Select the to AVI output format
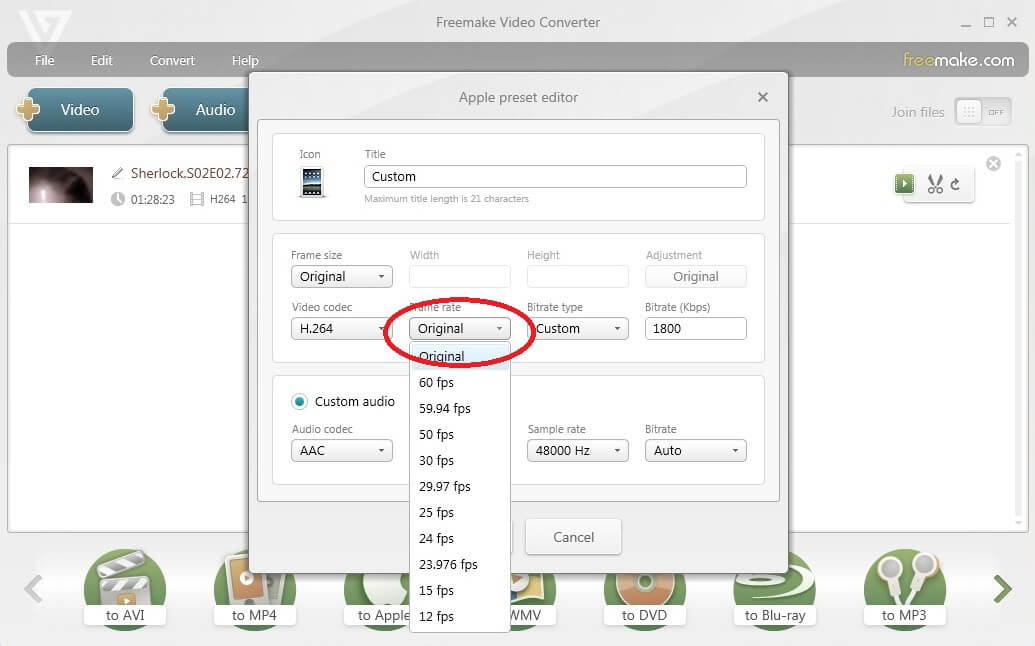Screen dimensions: 1035x646 click(125, 589)
